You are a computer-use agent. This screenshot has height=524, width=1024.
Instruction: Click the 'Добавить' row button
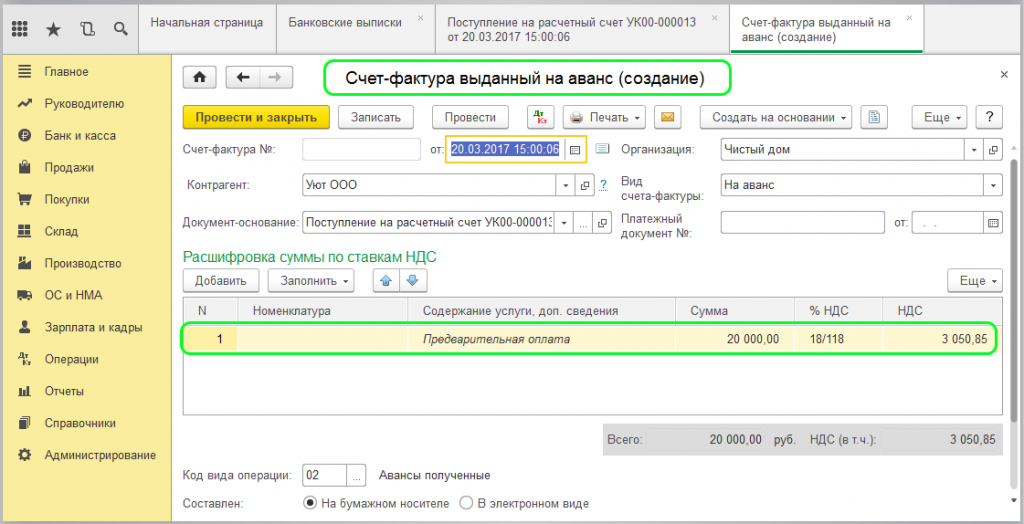pos(221,281)
